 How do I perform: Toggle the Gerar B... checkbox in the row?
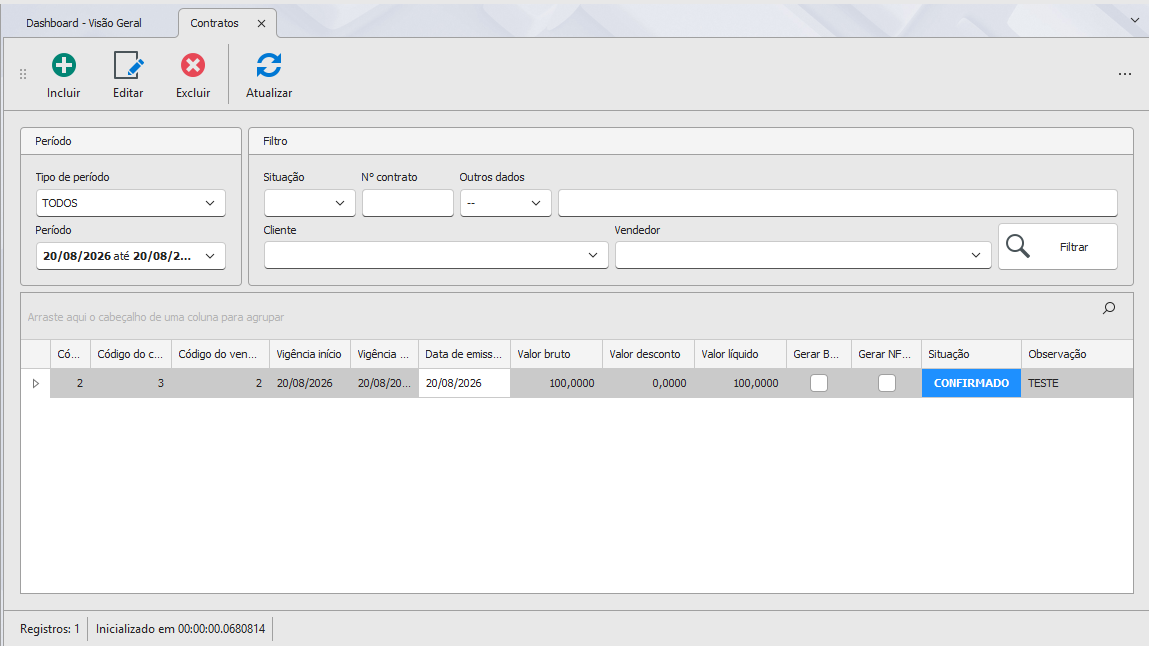click(819, 383)
